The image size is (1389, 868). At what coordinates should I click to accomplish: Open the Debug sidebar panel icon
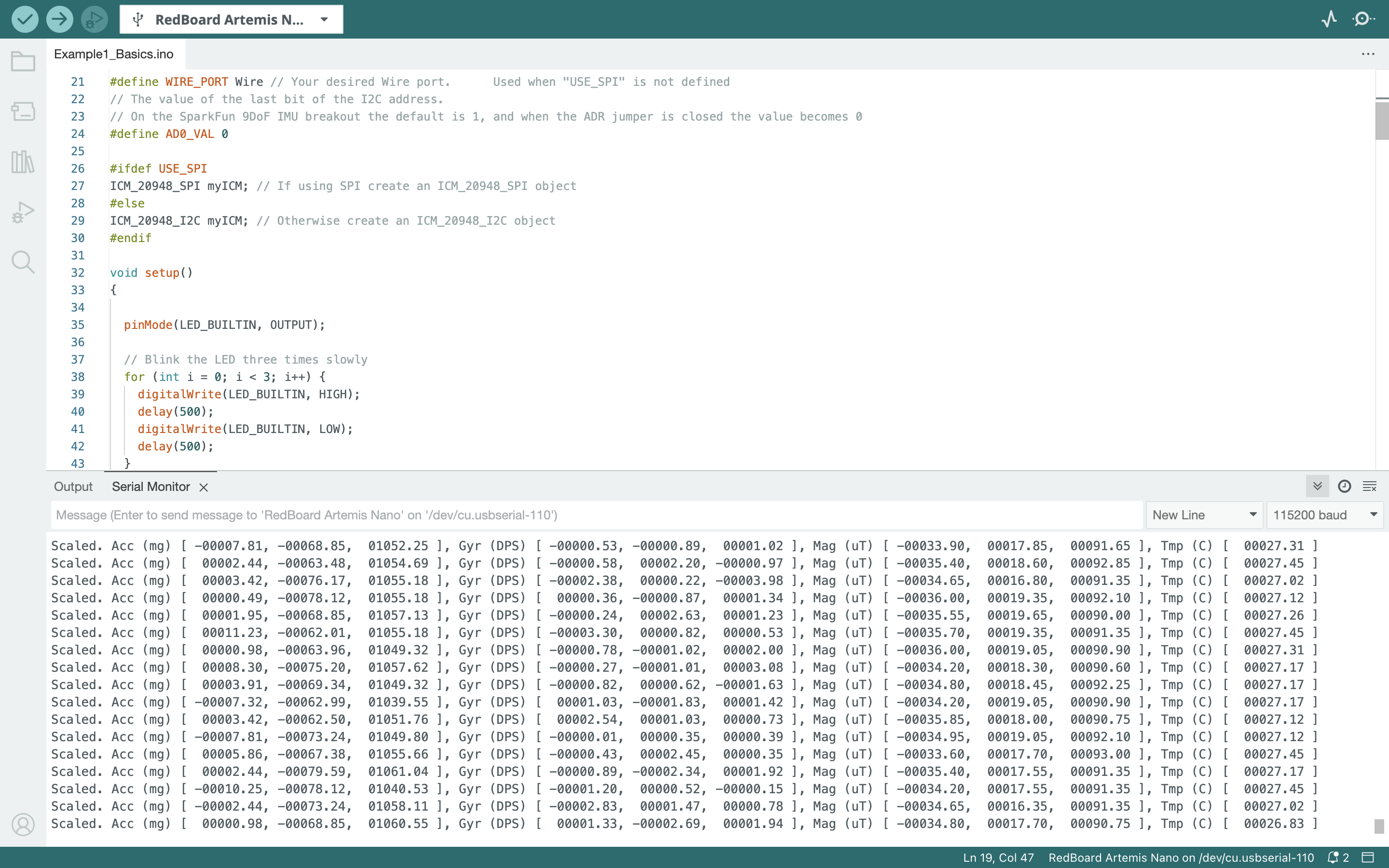pyautogui.click(x=23, y=212)
